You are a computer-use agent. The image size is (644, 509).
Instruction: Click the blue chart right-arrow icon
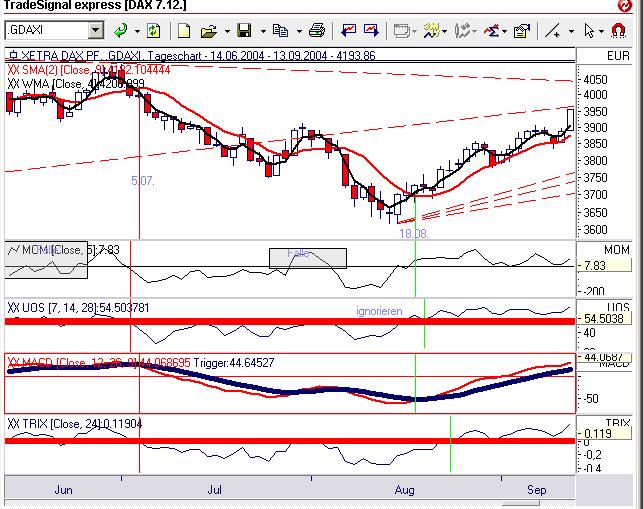[x=371, y=30]
